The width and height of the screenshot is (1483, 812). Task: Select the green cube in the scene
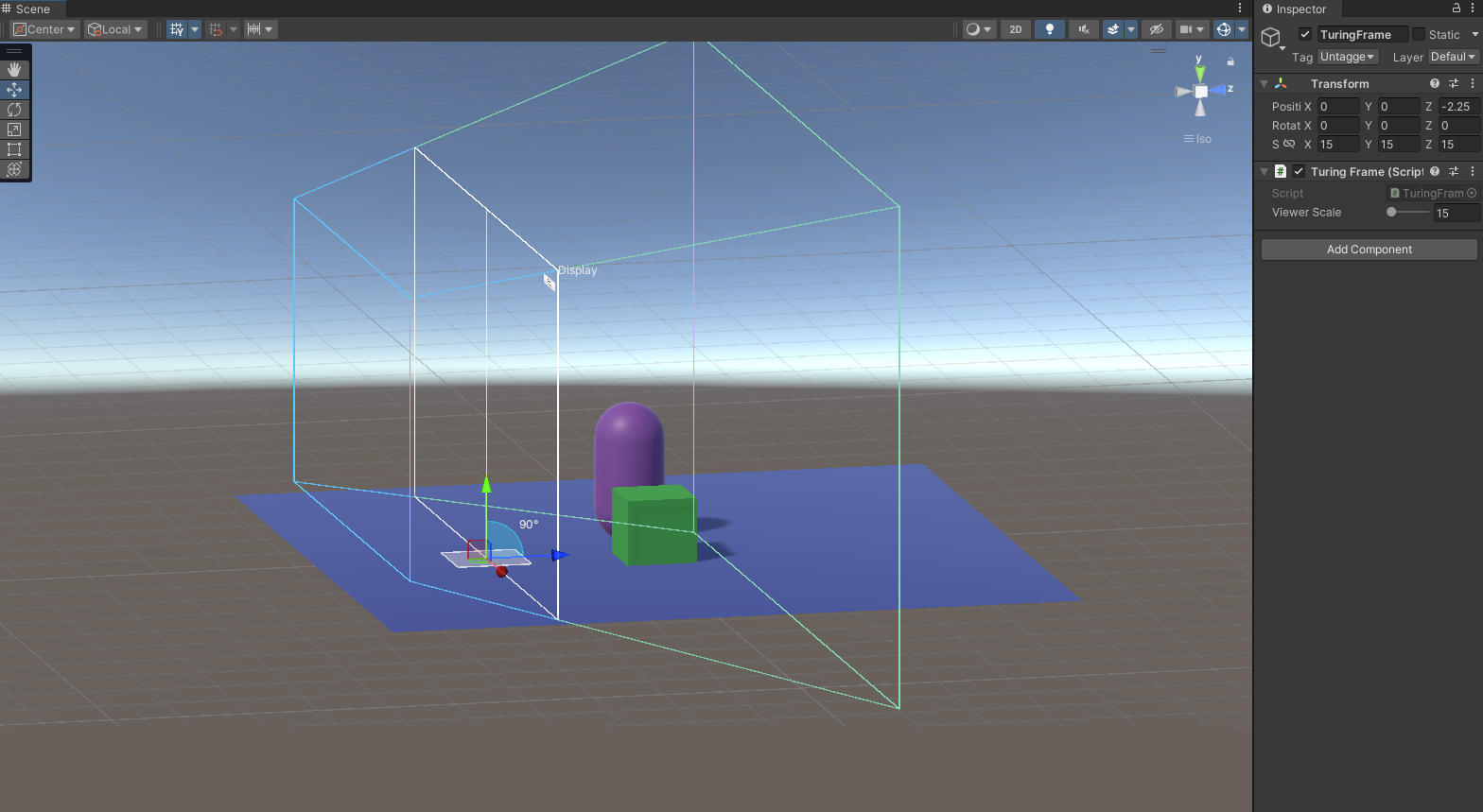pos(654,526)
